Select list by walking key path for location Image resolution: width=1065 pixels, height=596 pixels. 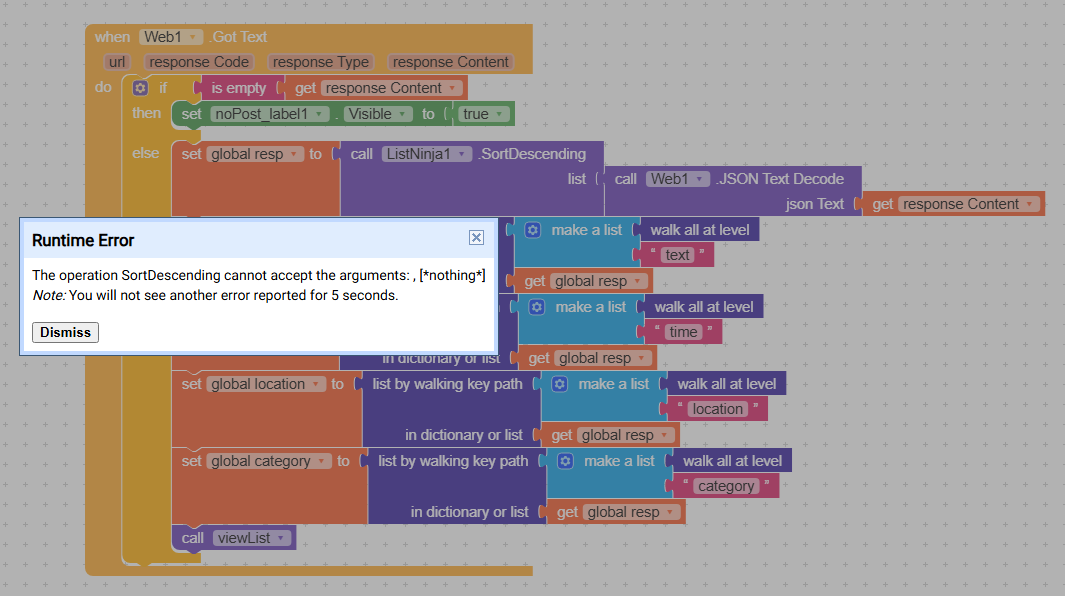click(x=447, y=384)
